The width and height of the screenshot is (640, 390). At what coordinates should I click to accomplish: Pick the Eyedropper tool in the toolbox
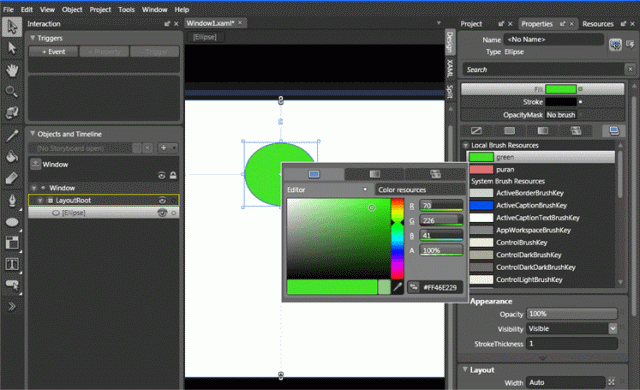pos(12,135)
